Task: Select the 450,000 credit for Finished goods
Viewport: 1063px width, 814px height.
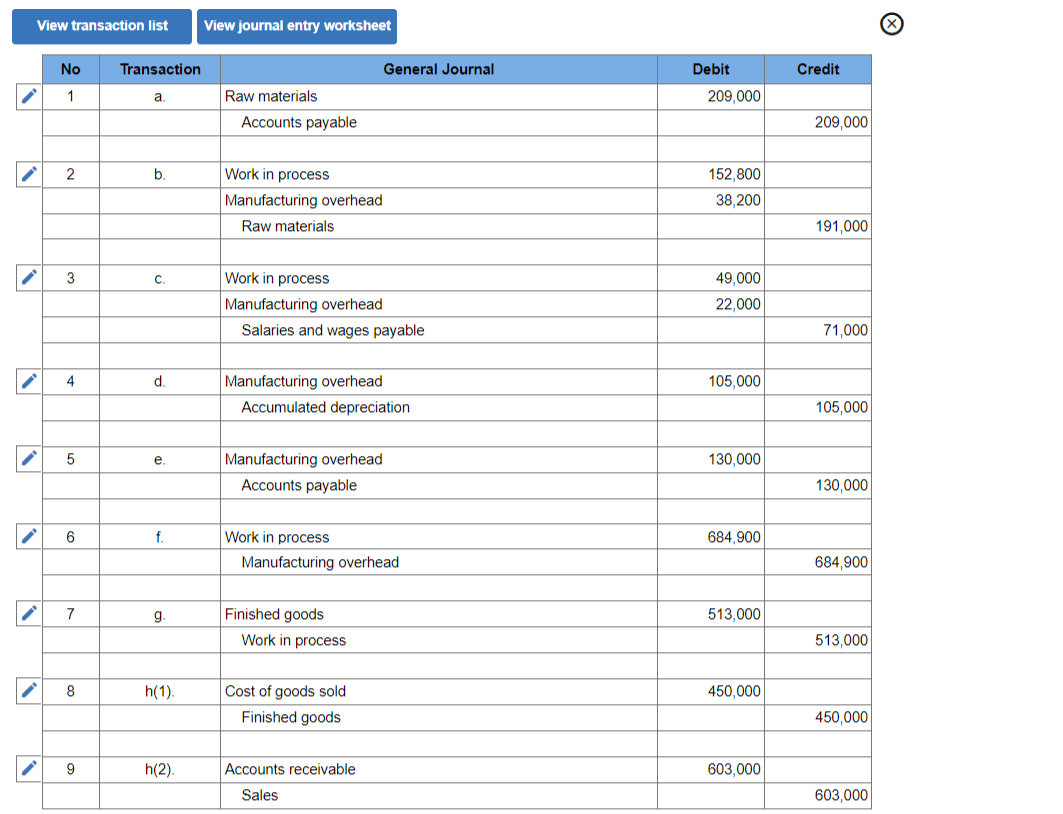Action: tap(818, 717)
